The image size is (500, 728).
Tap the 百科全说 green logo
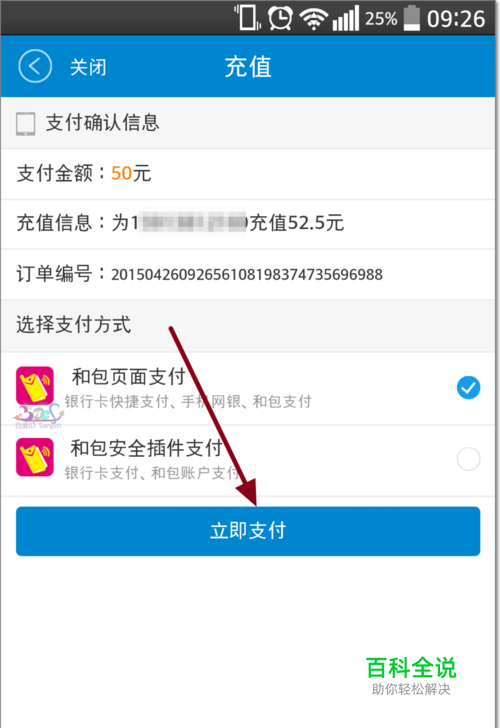tap(411, 668)
